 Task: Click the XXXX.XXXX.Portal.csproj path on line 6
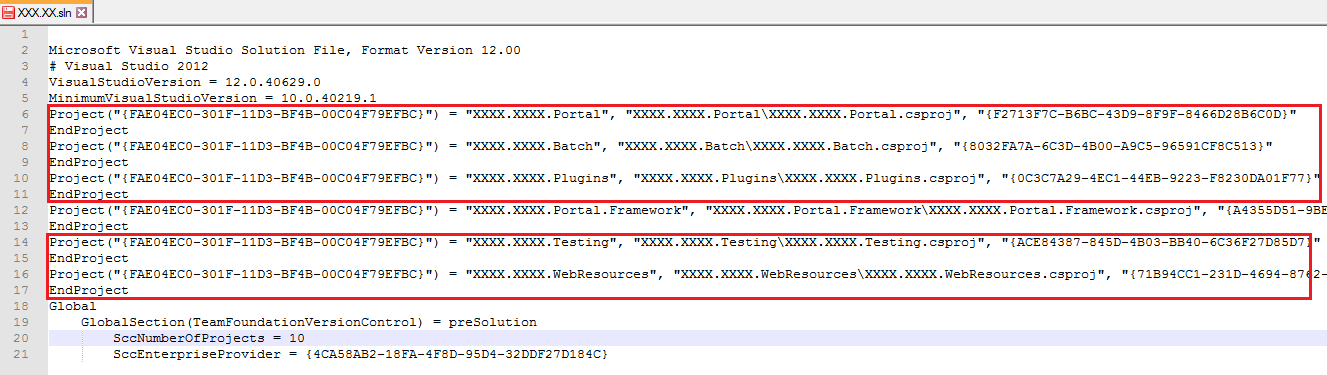coord(793,114)
